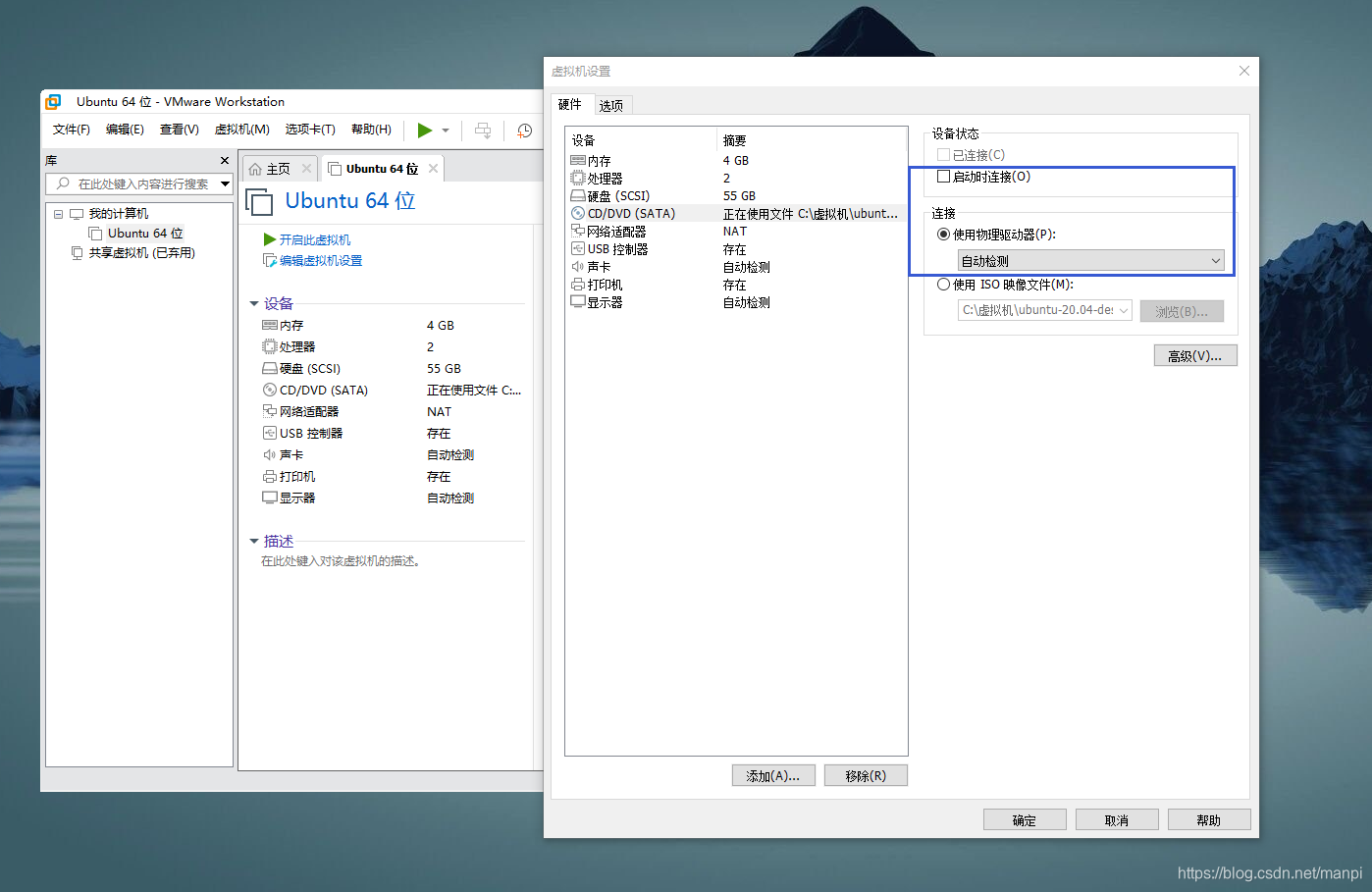Open the 查看(V) menu

180,130
